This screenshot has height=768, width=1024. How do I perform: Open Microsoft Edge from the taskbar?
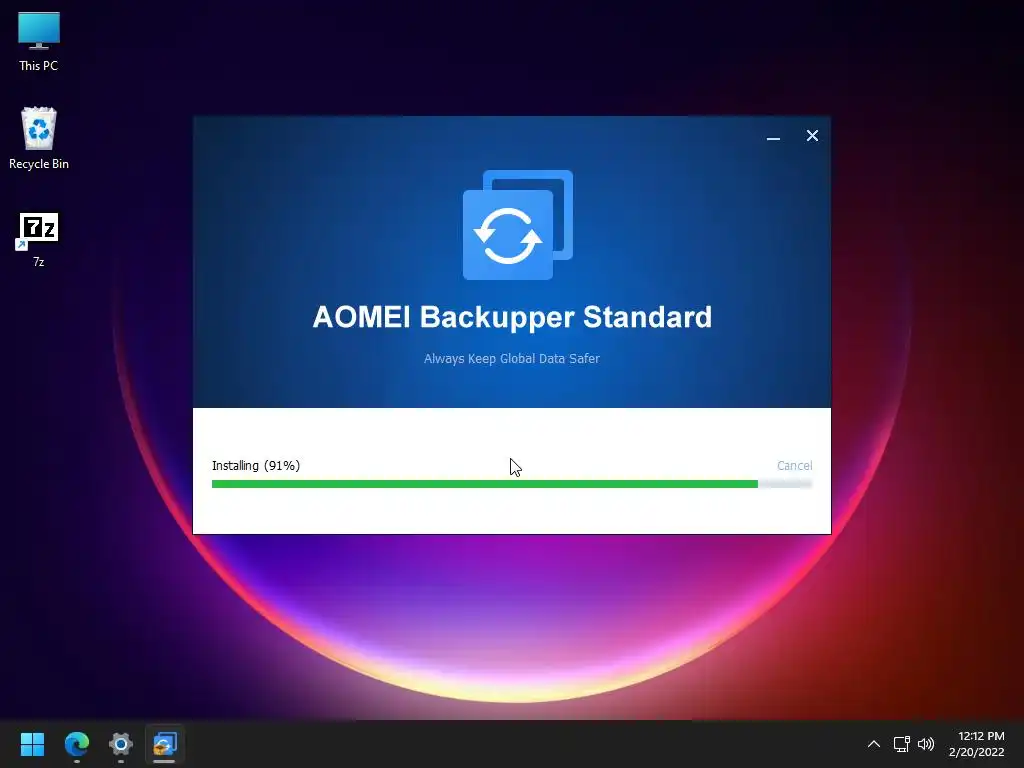coord(76,744)
